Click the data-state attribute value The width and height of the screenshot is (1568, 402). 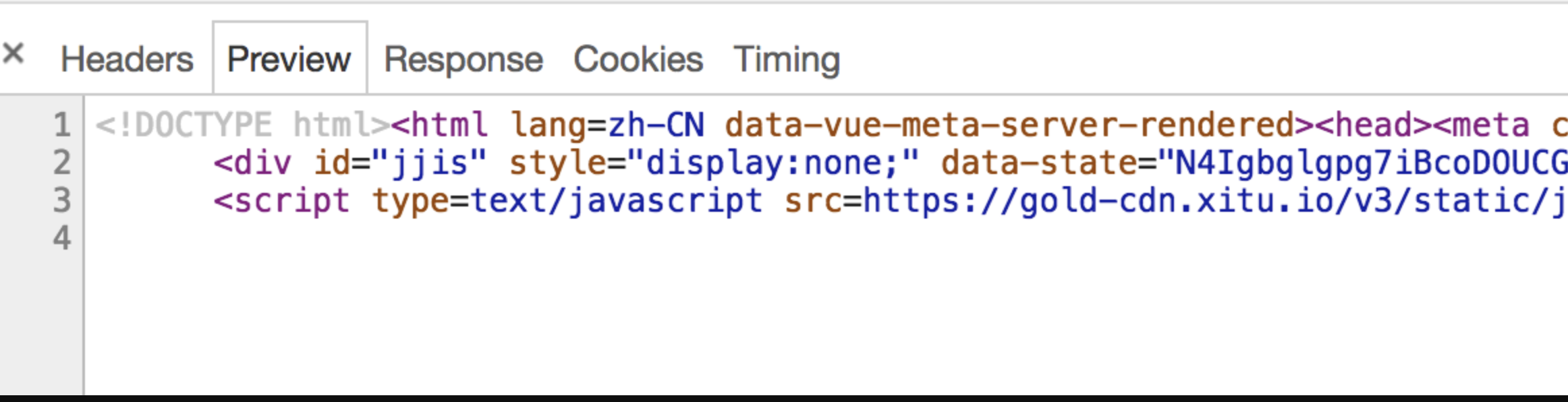coord(1370,163)
